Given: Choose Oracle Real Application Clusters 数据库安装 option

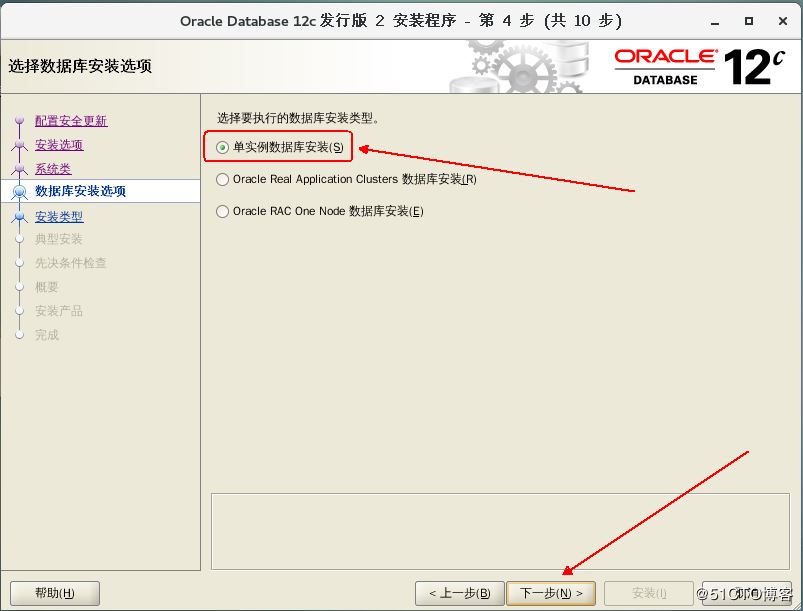Looking at the screenshot, I should click(x=223, y=180).
